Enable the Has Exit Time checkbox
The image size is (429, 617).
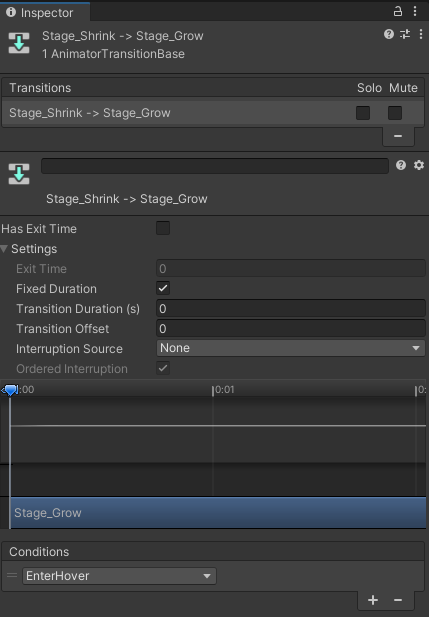pos(163,228)
